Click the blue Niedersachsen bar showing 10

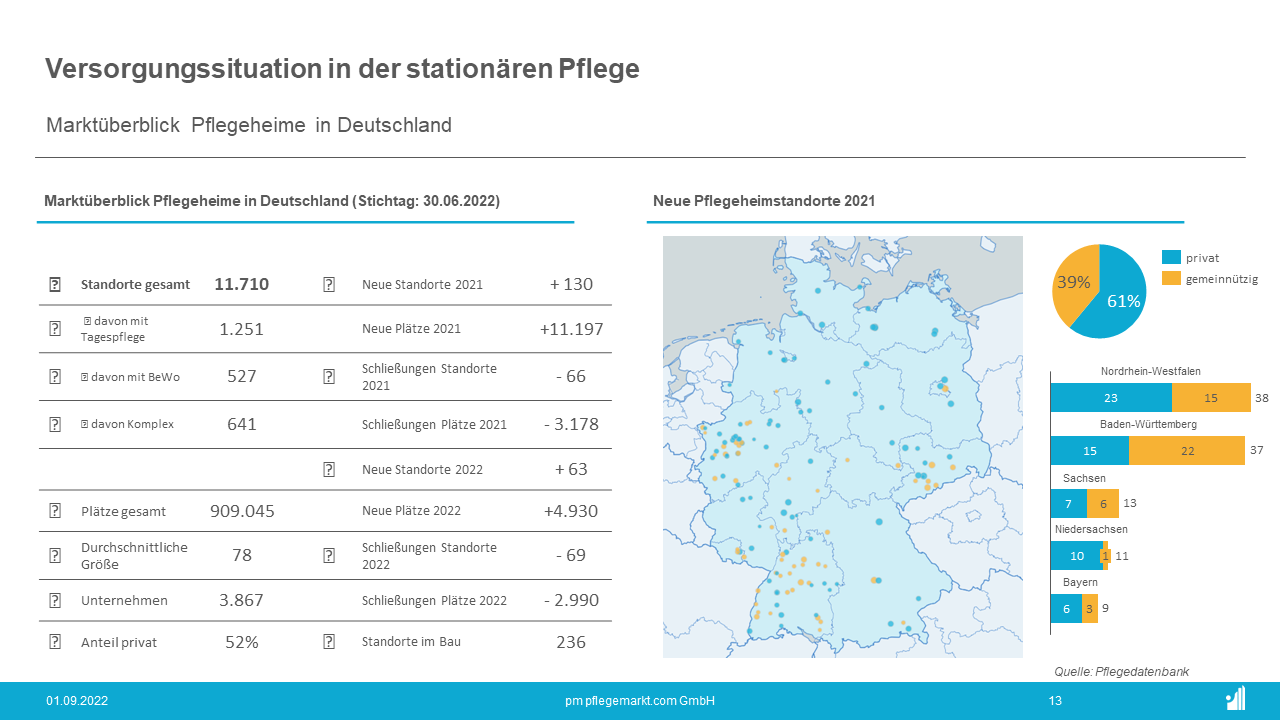(1075, 556)
